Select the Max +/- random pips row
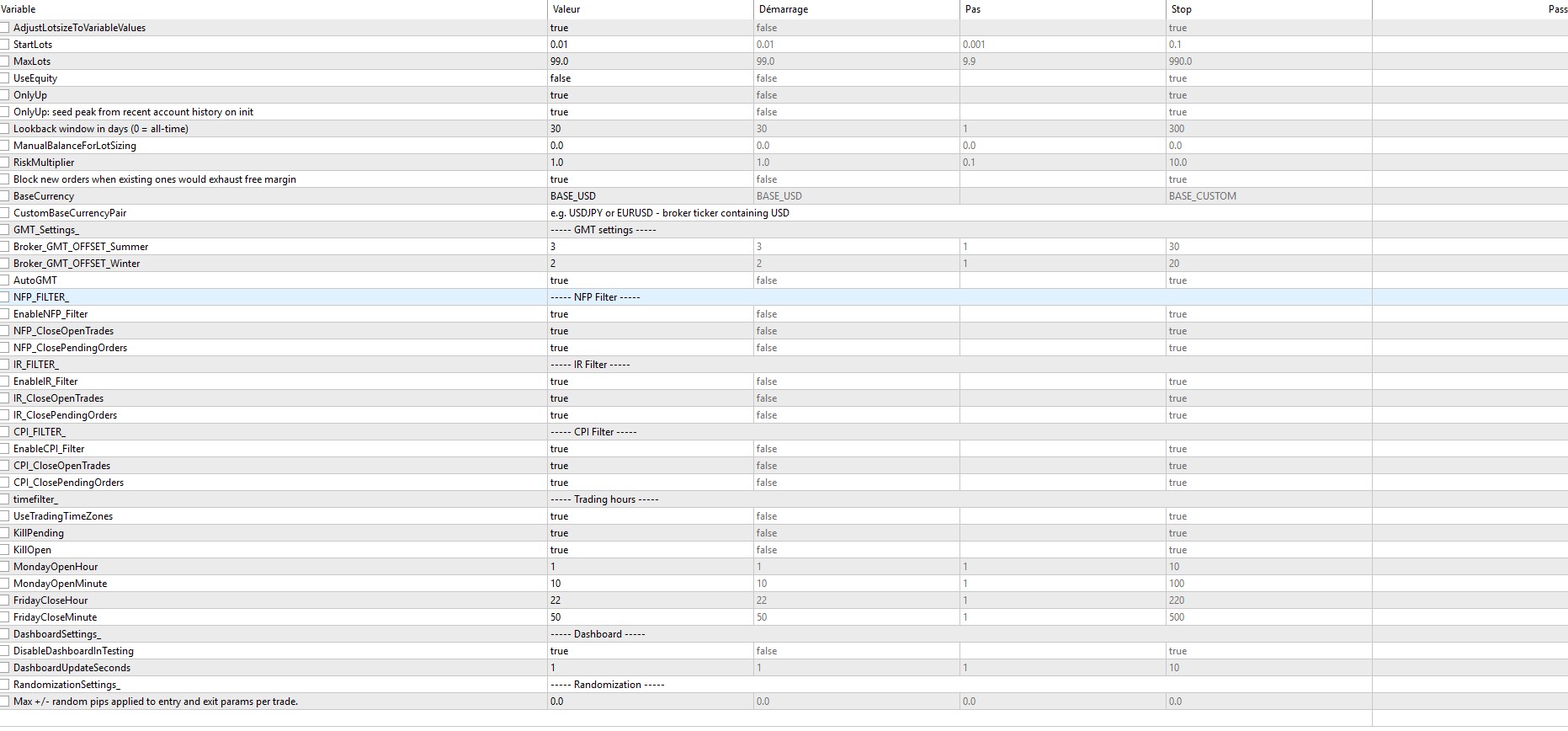 click(784, 702)
